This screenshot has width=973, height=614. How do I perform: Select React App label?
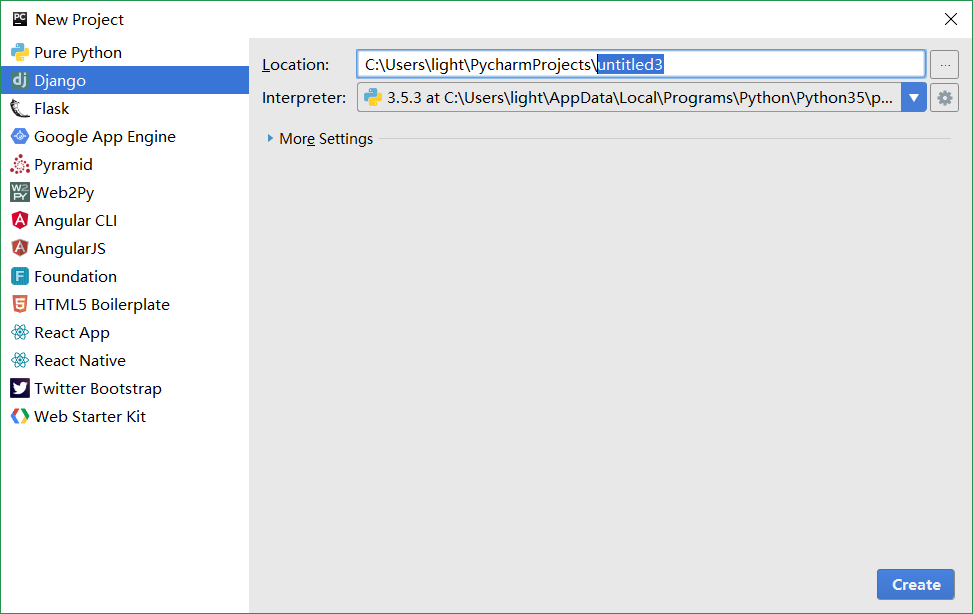tap(72, 333)
